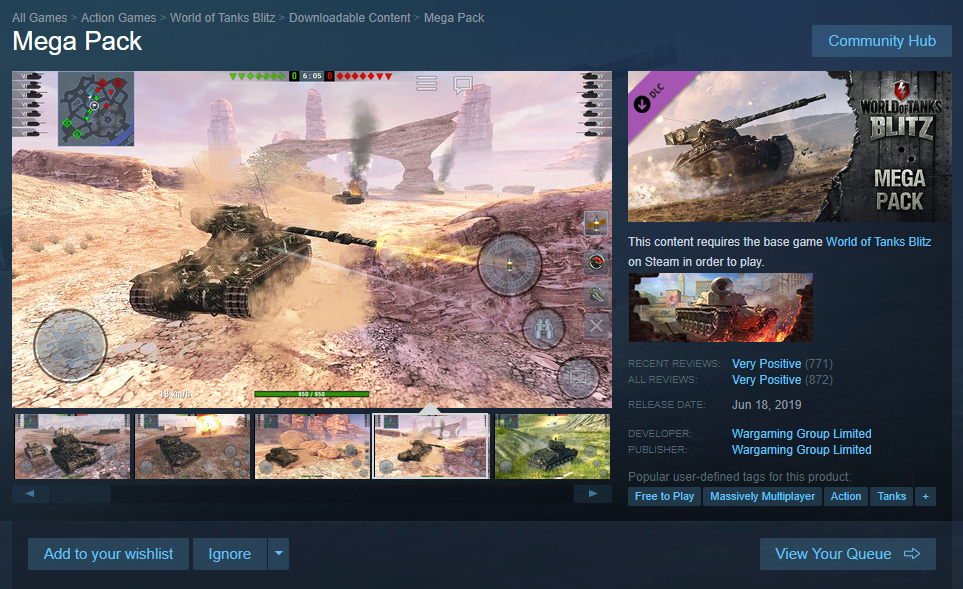Open publisher Wargaming Group Limited link

coord(801,450)
